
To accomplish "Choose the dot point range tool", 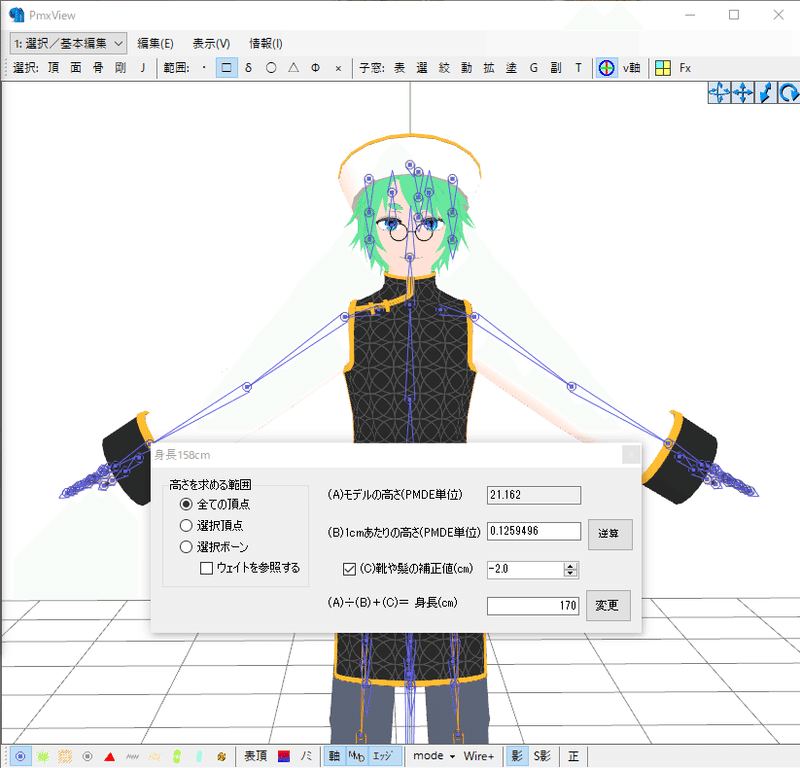I will 204,68.
